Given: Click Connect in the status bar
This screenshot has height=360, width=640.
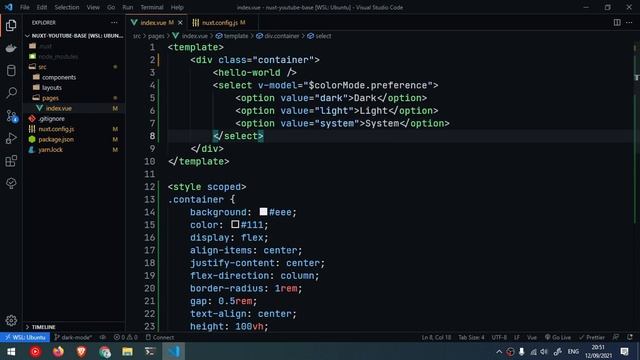Looking at the screenshot, I should click(x=160, y=338).
